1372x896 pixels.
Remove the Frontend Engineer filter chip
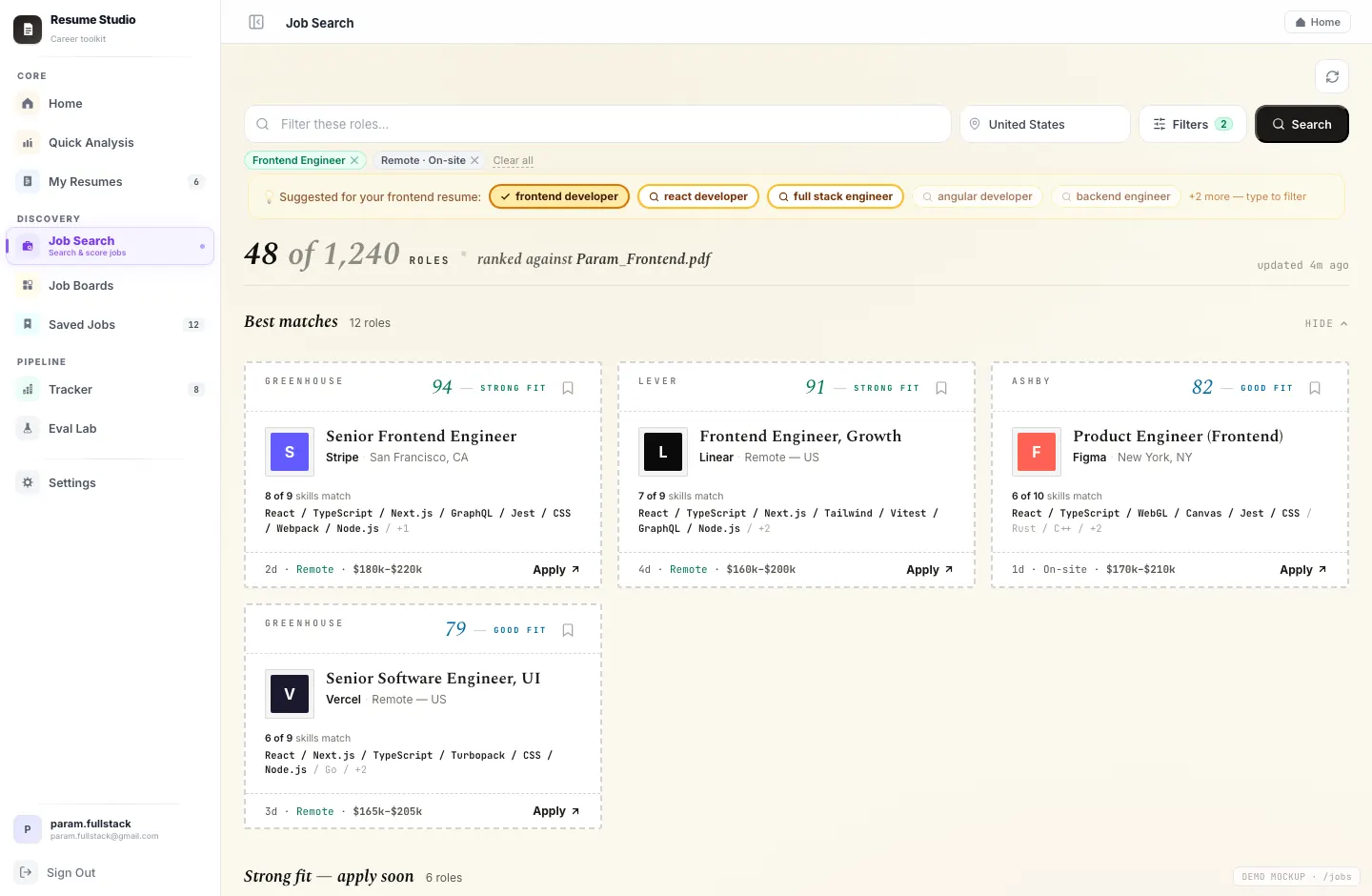click(354, 160)
